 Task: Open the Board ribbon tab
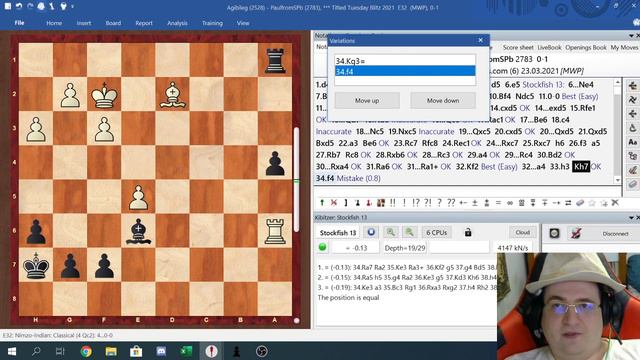(x=113, y=23)
